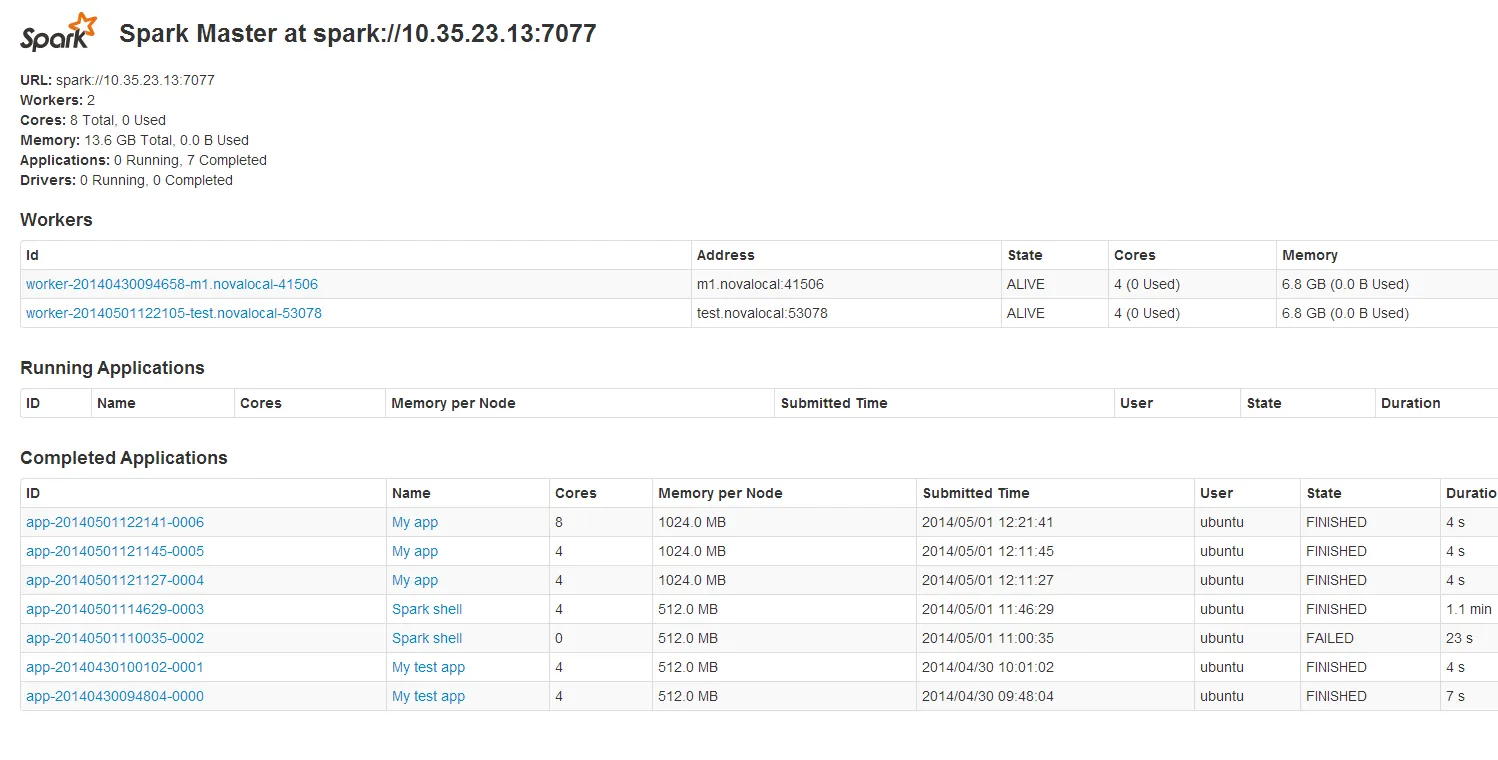Click the "Running Applications" section heading
1498x760 pixels.
coord(112,368)
